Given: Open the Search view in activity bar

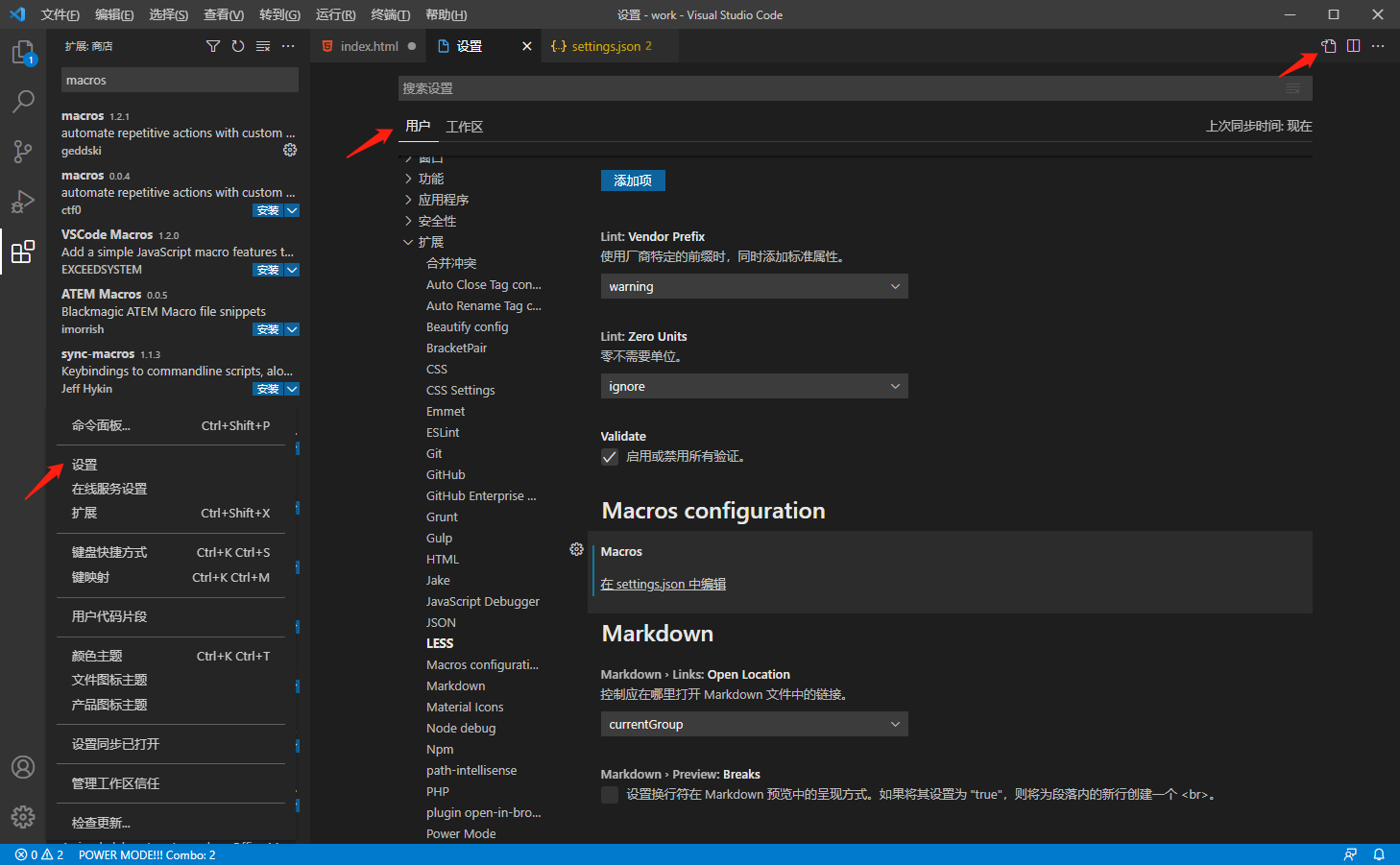Looking at the screenshot, I should [23, 101].
